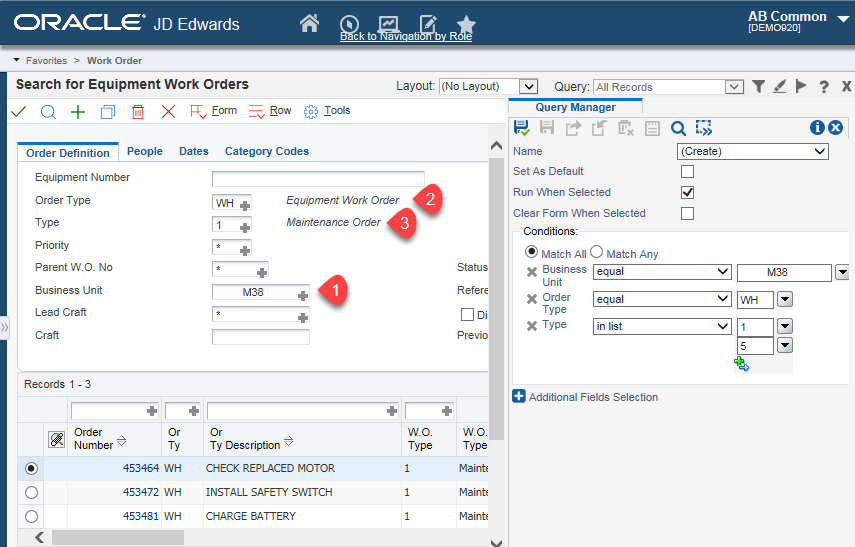Check the partially hidden 'Di' checkbox
This screenshot has height=547, width=855.
click(467, 315)
